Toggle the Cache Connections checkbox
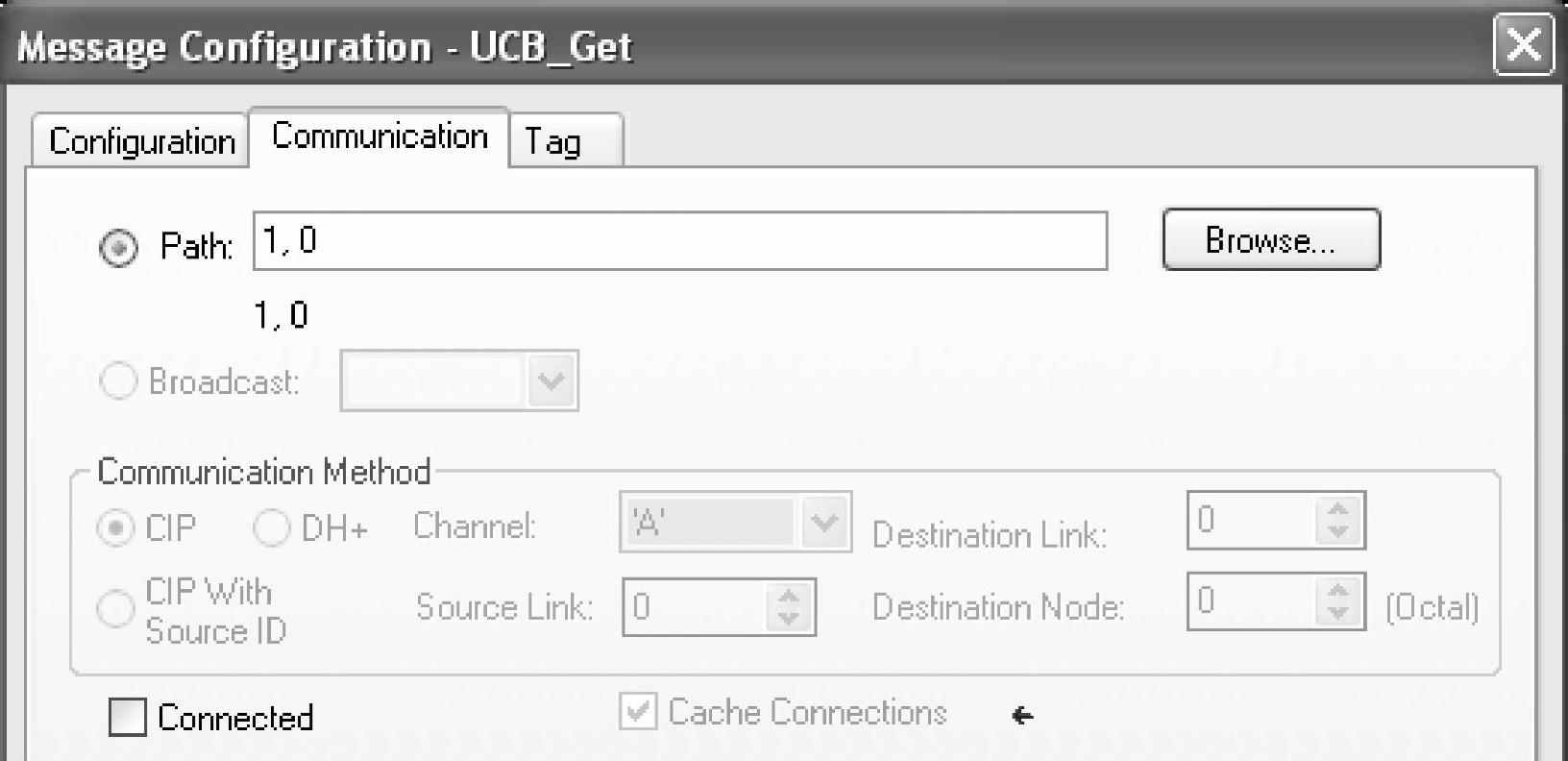 pos(638,713)
